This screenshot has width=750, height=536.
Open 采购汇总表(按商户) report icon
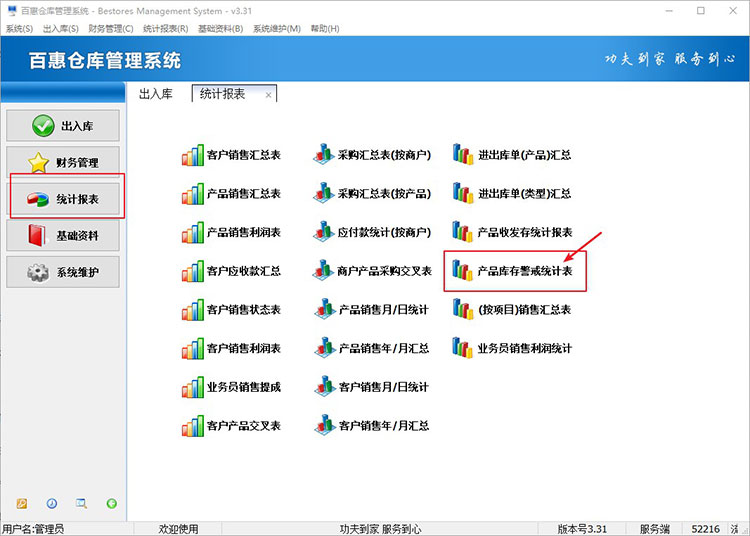pos(324,154)
